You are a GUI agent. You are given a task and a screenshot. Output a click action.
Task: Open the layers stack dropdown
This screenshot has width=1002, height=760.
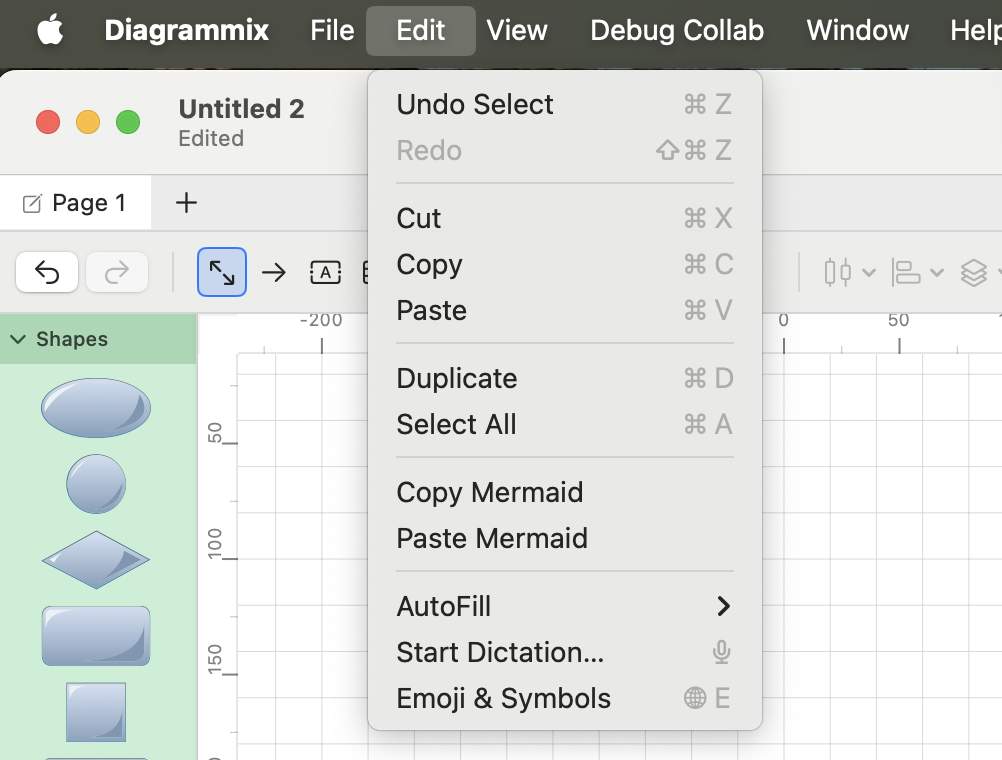980,272
